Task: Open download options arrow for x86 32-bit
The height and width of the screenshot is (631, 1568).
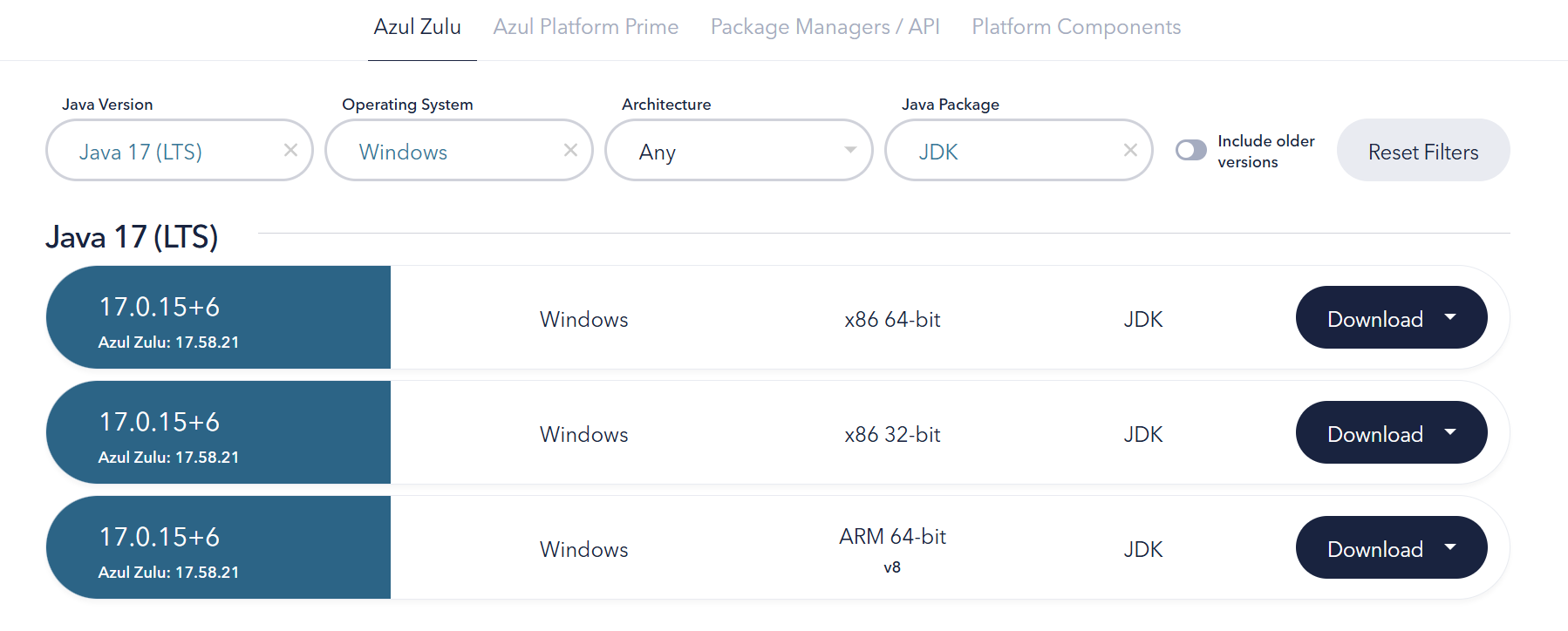Action: pos(1450,432)
